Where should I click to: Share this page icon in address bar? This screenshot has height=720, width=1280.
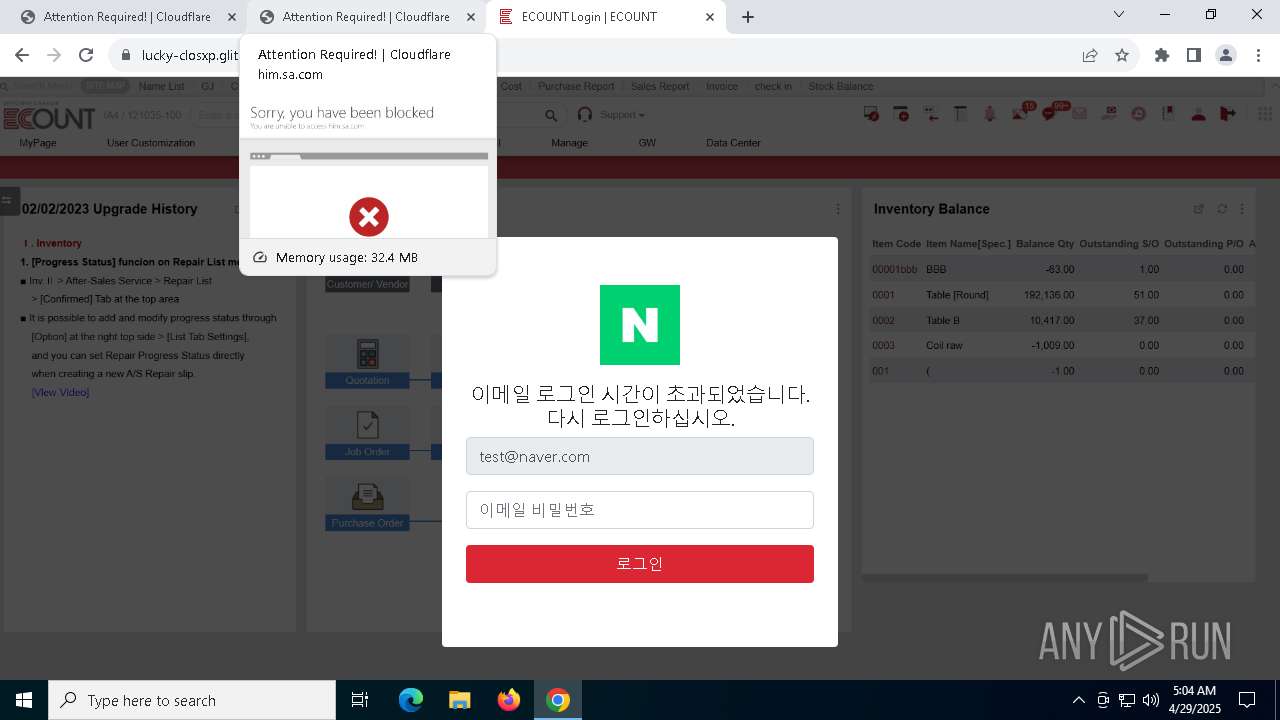pyautogui.click(x=1090, y=55)
